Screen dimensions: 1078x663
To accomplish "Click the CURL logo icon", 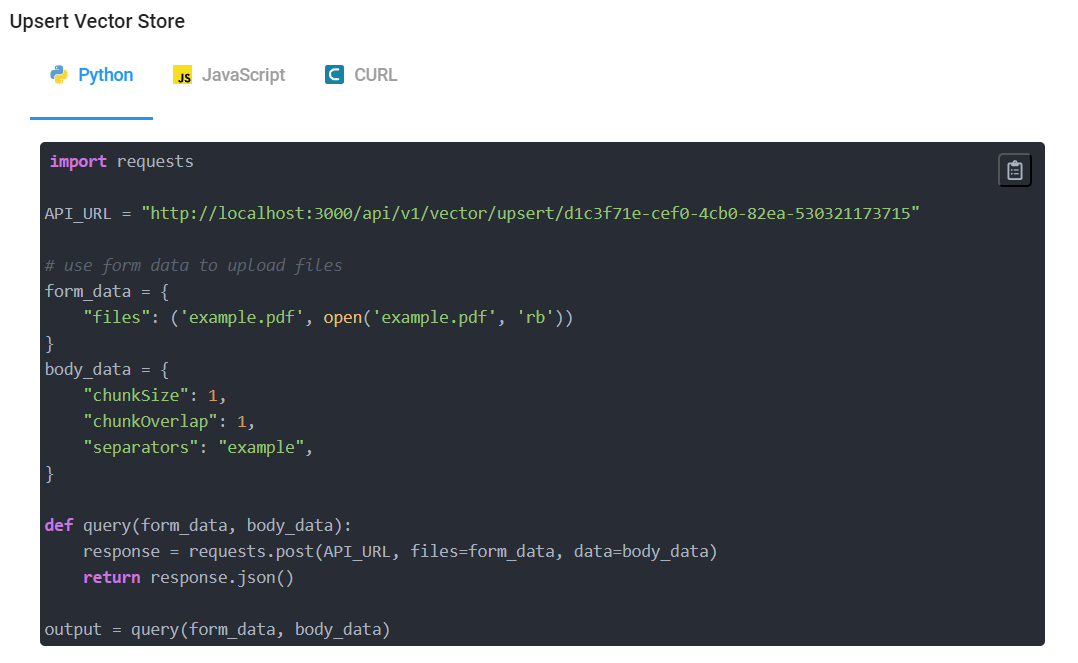I will coord(334,75).
